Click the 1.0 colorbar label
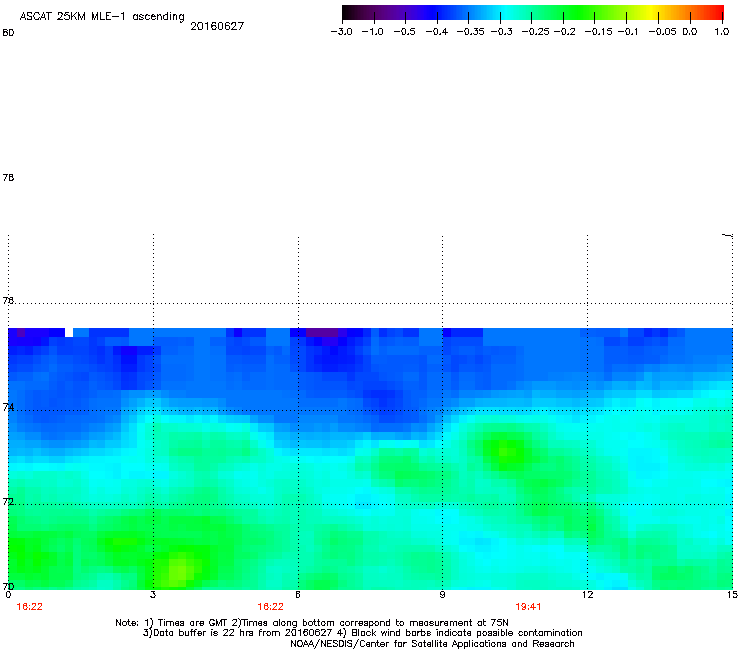The image size is (740, 650). (x=722, y=32)
